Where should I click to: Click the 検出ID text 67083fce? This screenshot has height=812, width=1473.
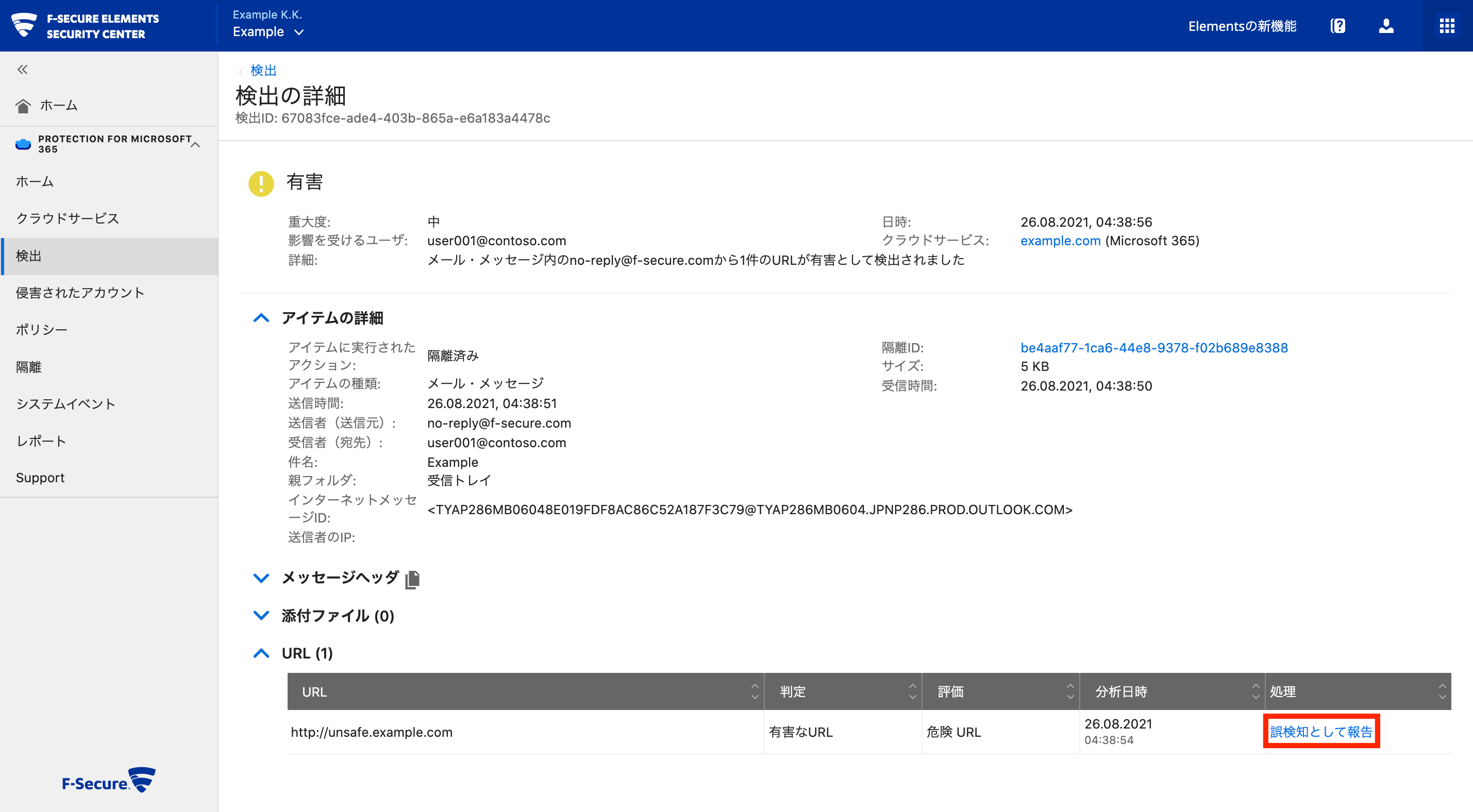[392, 119]
